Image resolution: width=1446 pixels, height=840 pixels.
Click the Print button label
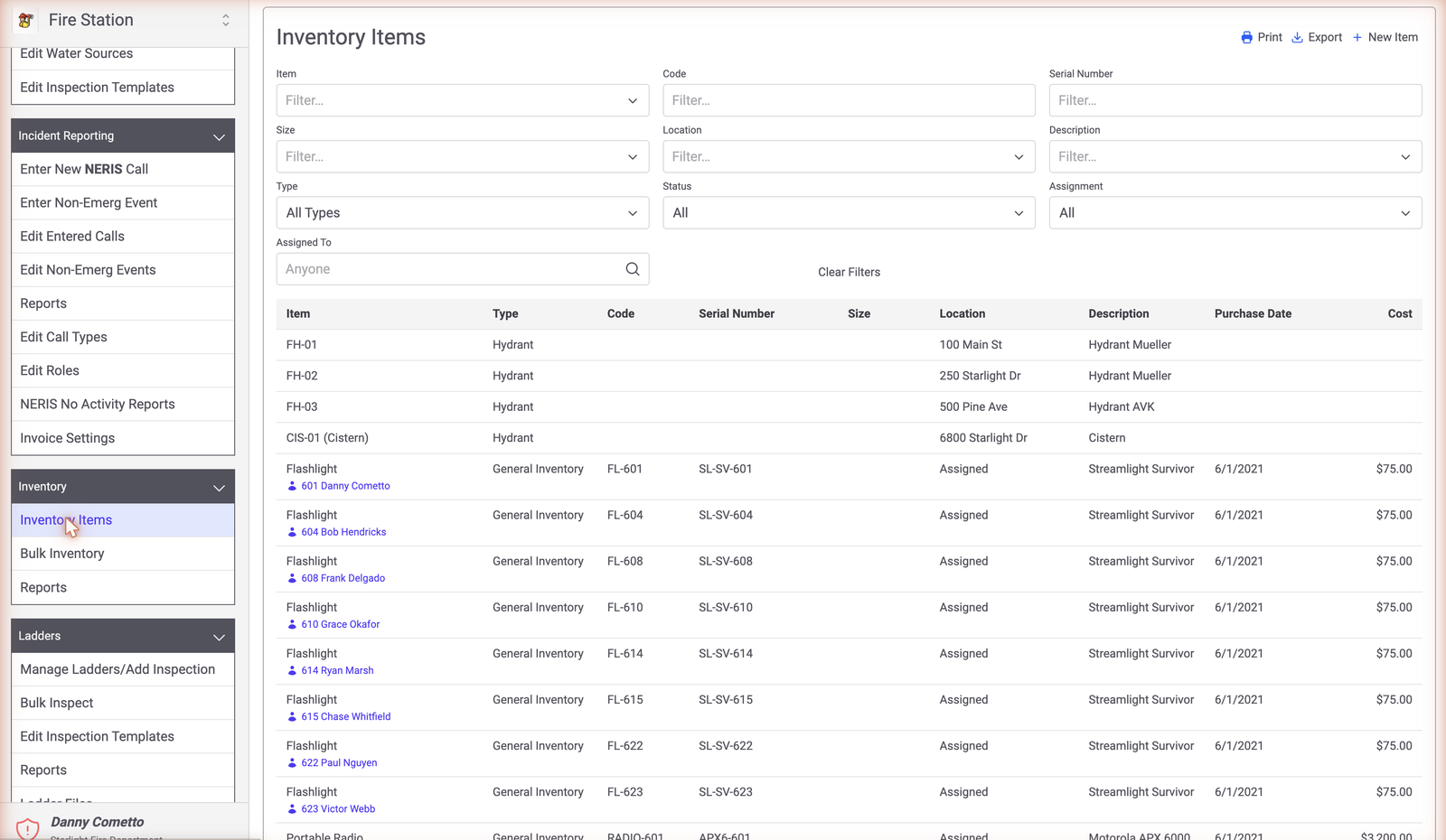coord(1270,37)
